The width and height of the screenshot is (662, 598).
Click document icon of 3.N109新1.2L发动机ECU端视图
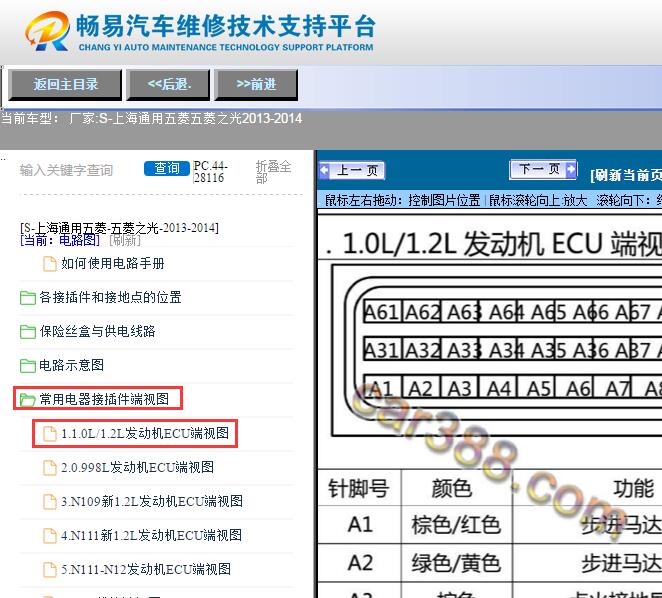click(50, 502)
